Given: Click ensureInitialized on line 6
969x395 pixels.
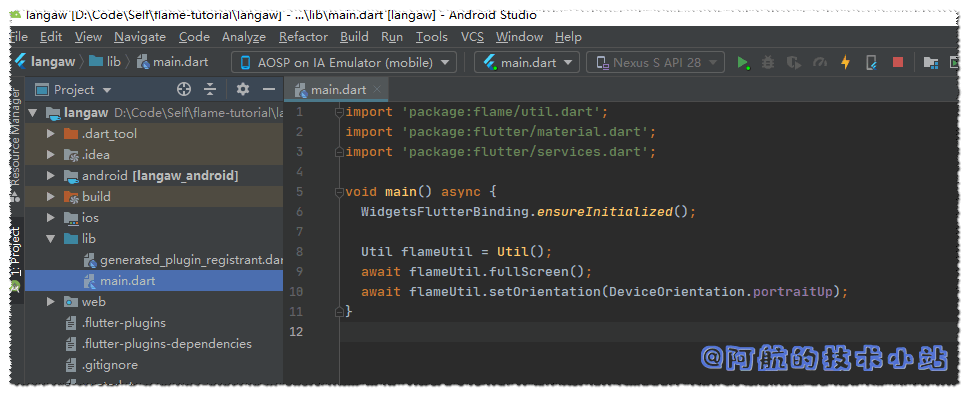Looking at the screenshot, I should pyautogui.click(x=605, y=211).
